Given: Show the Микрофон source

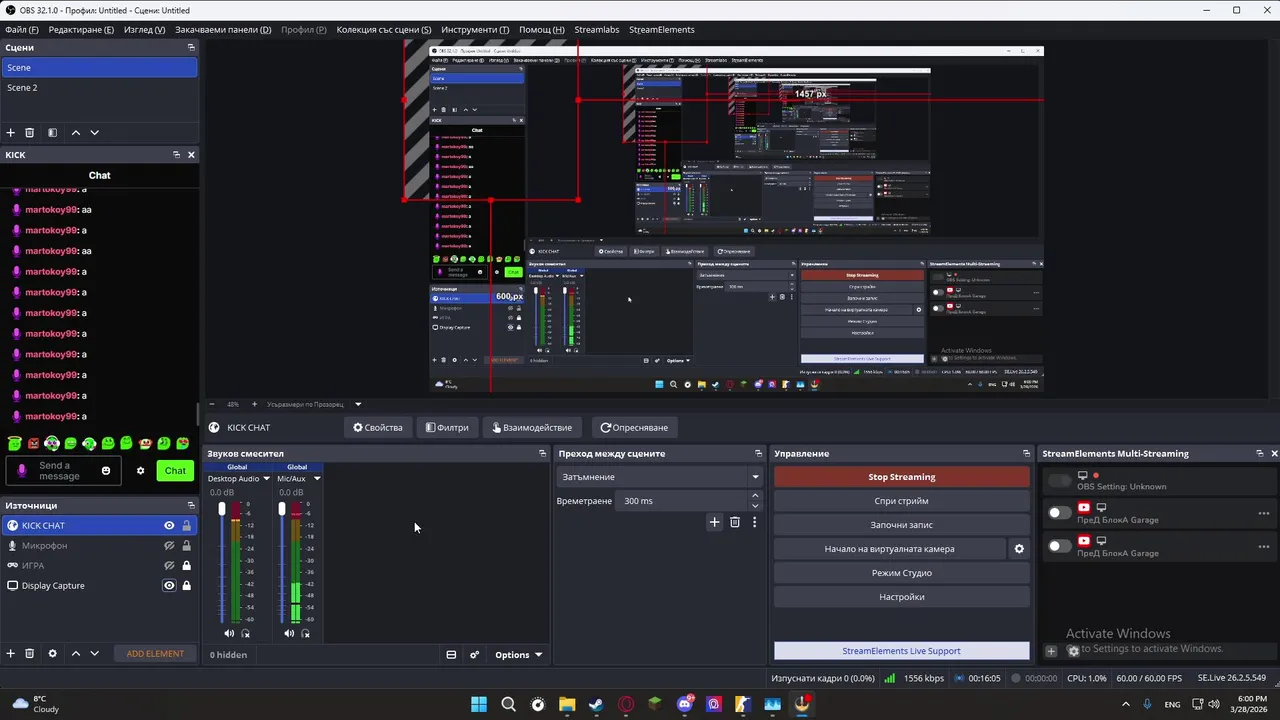Looking at the screenshot, I should click(x=169, y=545).
